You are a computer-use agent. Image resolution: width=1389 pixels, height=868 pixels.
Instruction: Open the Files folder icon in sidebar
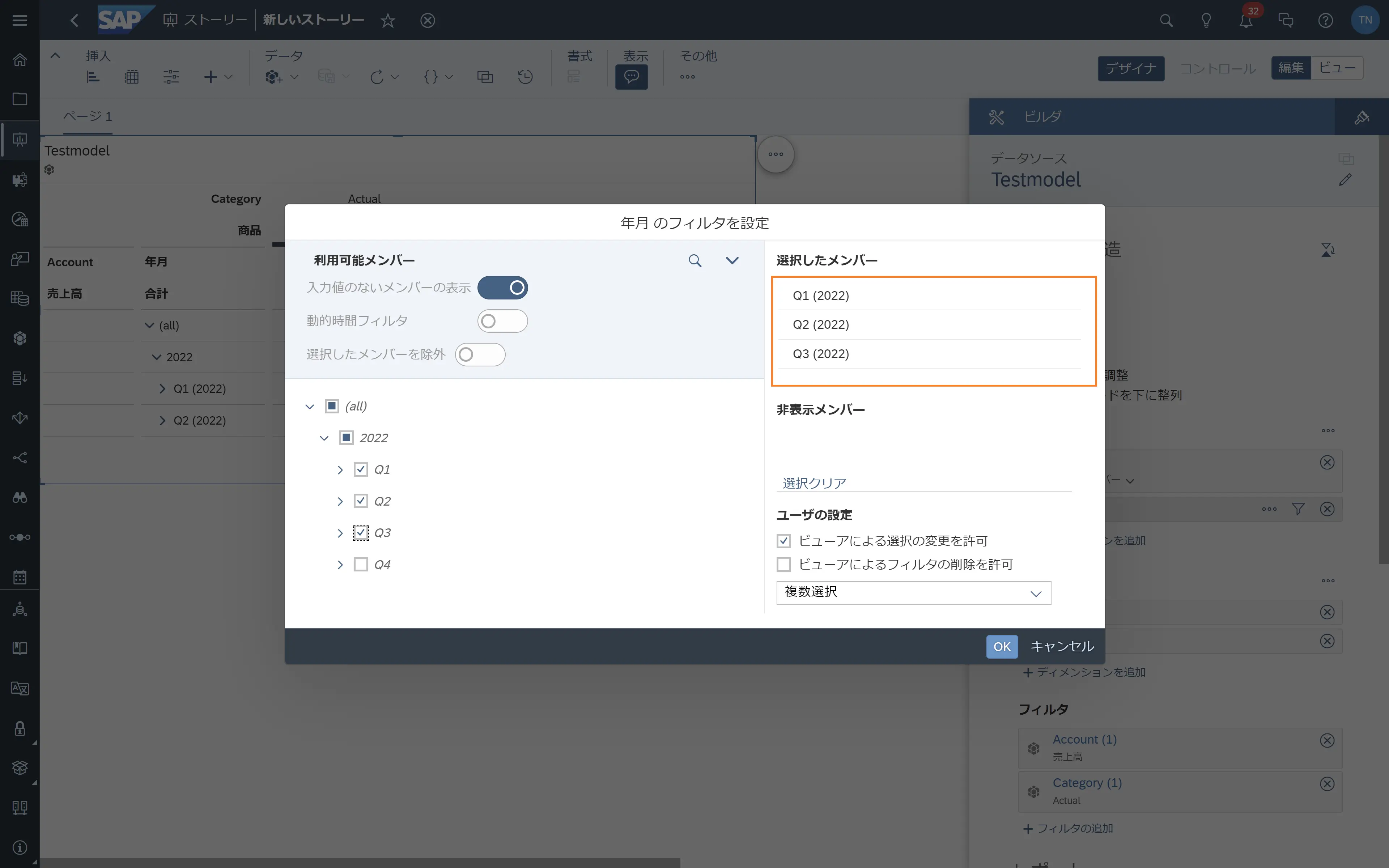coord(20,99)
